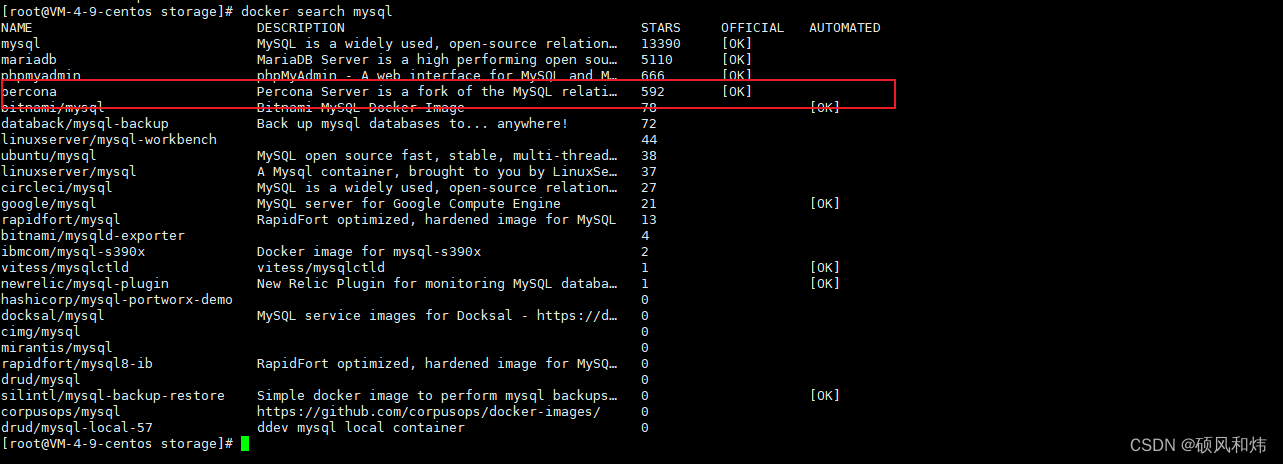Click the 'MariaDB Server is a high performing' description
1283x464 pixels.
coord(437,60)
